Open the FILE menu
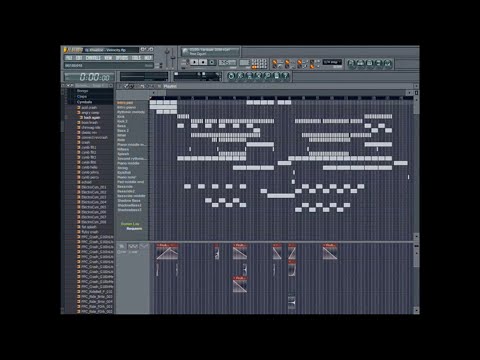Viewport: 480px width, 360px height. pyautogui.click(x=69, y=58)
